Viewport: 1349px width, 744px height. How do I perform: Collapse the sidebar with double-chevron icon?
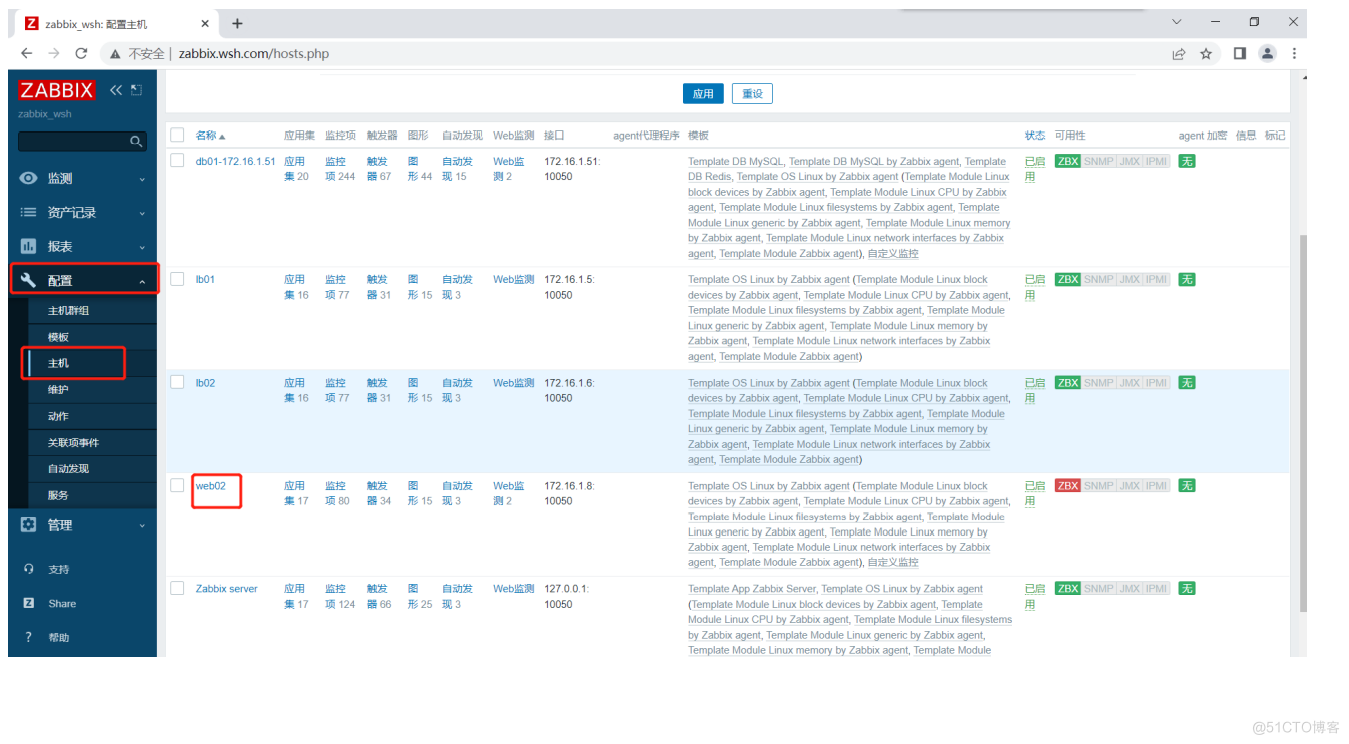(116, 90)
